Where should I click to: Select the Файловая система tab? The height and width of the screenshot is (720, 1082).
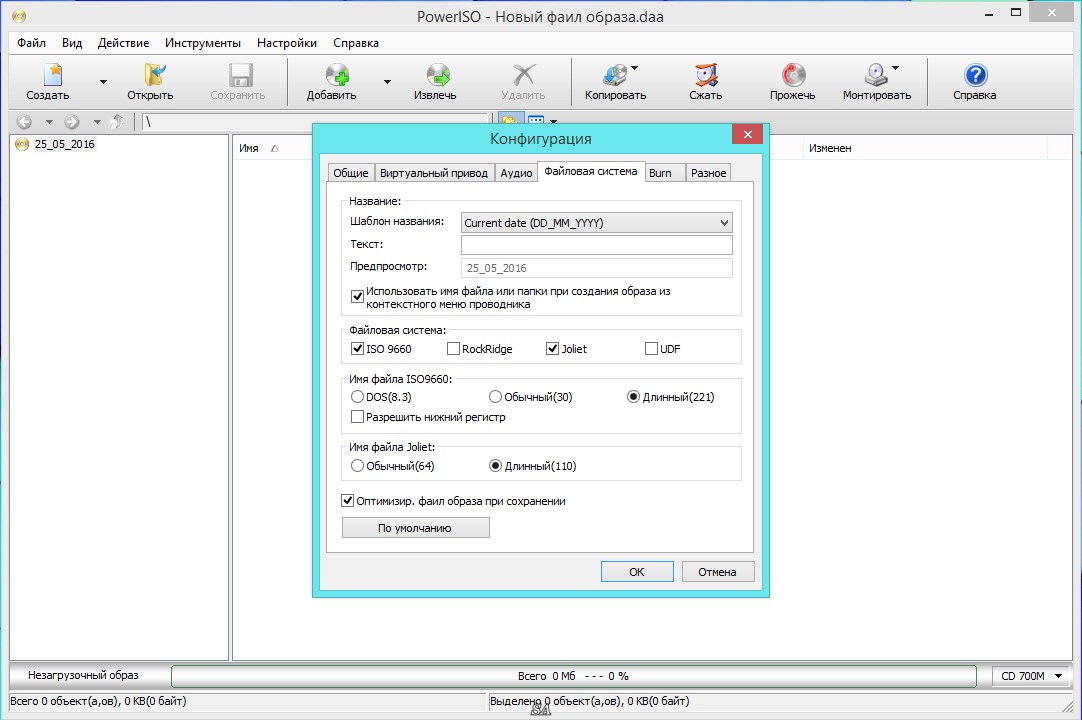[591, 171]
